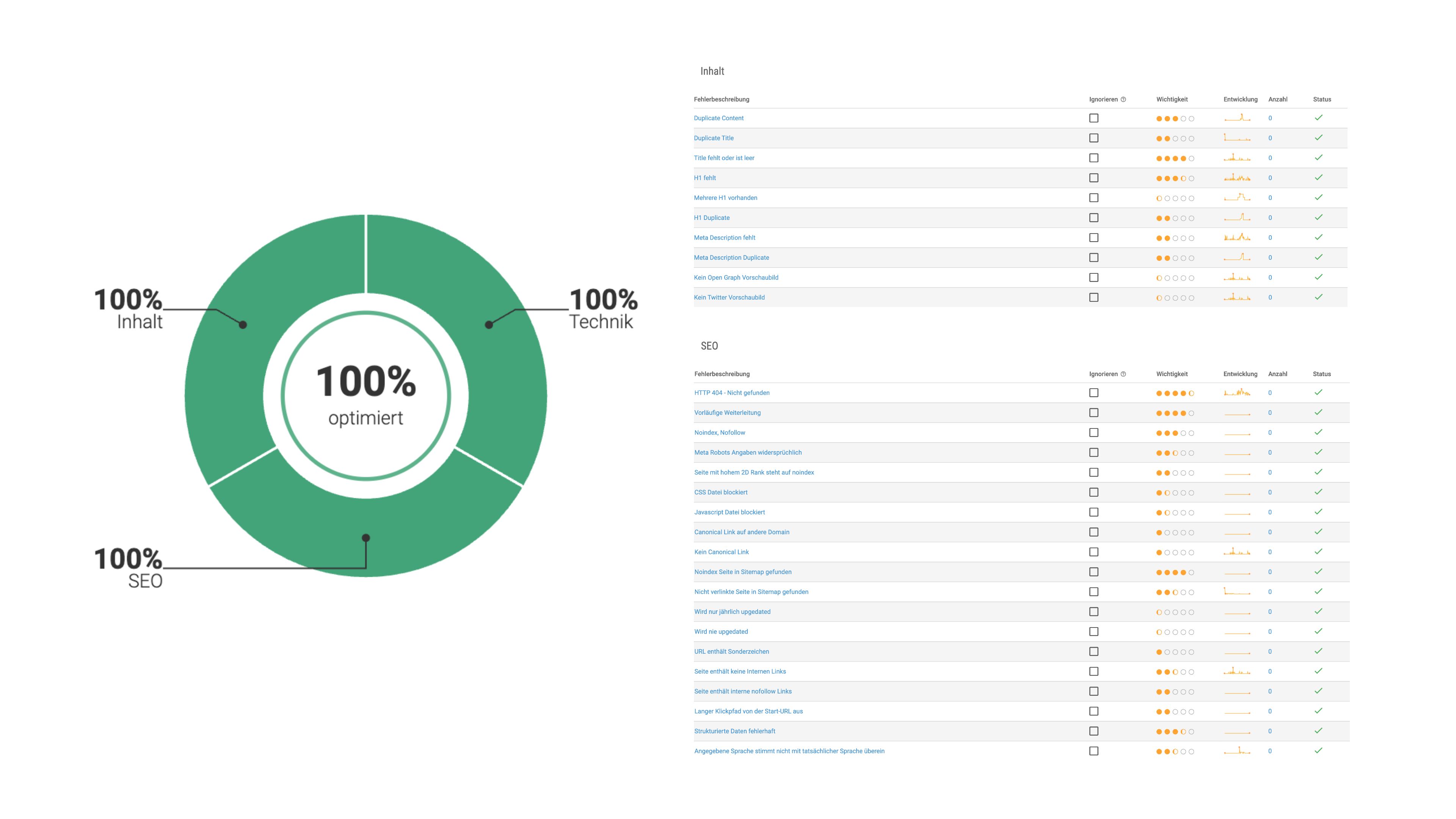Click the Anzahl value for Noindex Seite in Sitemap
This screenshot has height=819, width=1456.
(x=1270, y=571)
